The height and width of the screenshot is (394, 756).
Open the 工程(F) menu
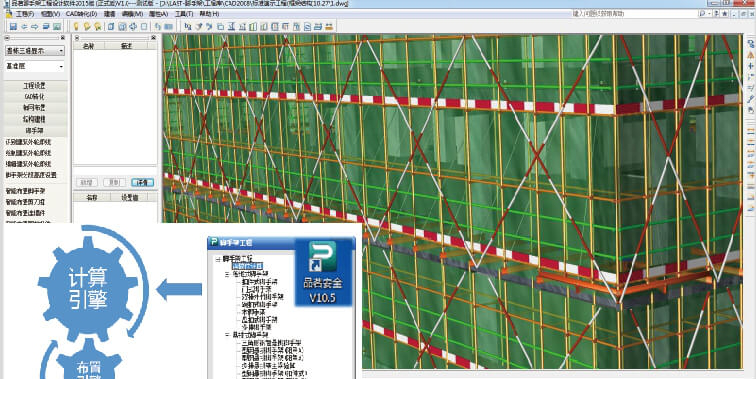(x=25, y=14)
